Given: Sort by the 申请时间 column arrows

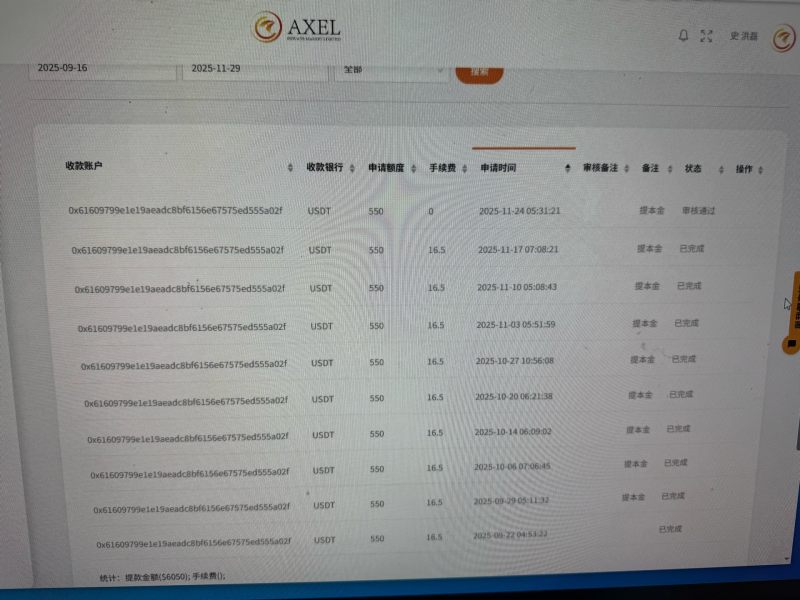Looking at the screenshot, I should (x=568, y=168).
